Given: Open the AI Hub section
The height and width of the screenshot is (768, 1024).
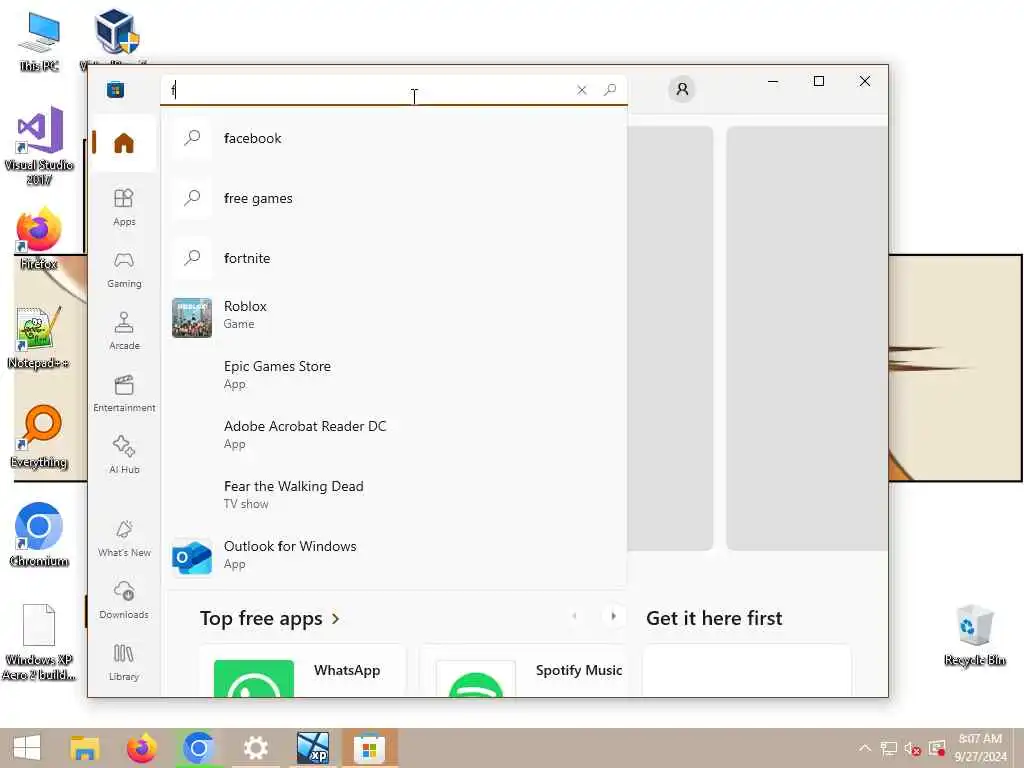Looking at the screenshot, I should tap(123, 455).
